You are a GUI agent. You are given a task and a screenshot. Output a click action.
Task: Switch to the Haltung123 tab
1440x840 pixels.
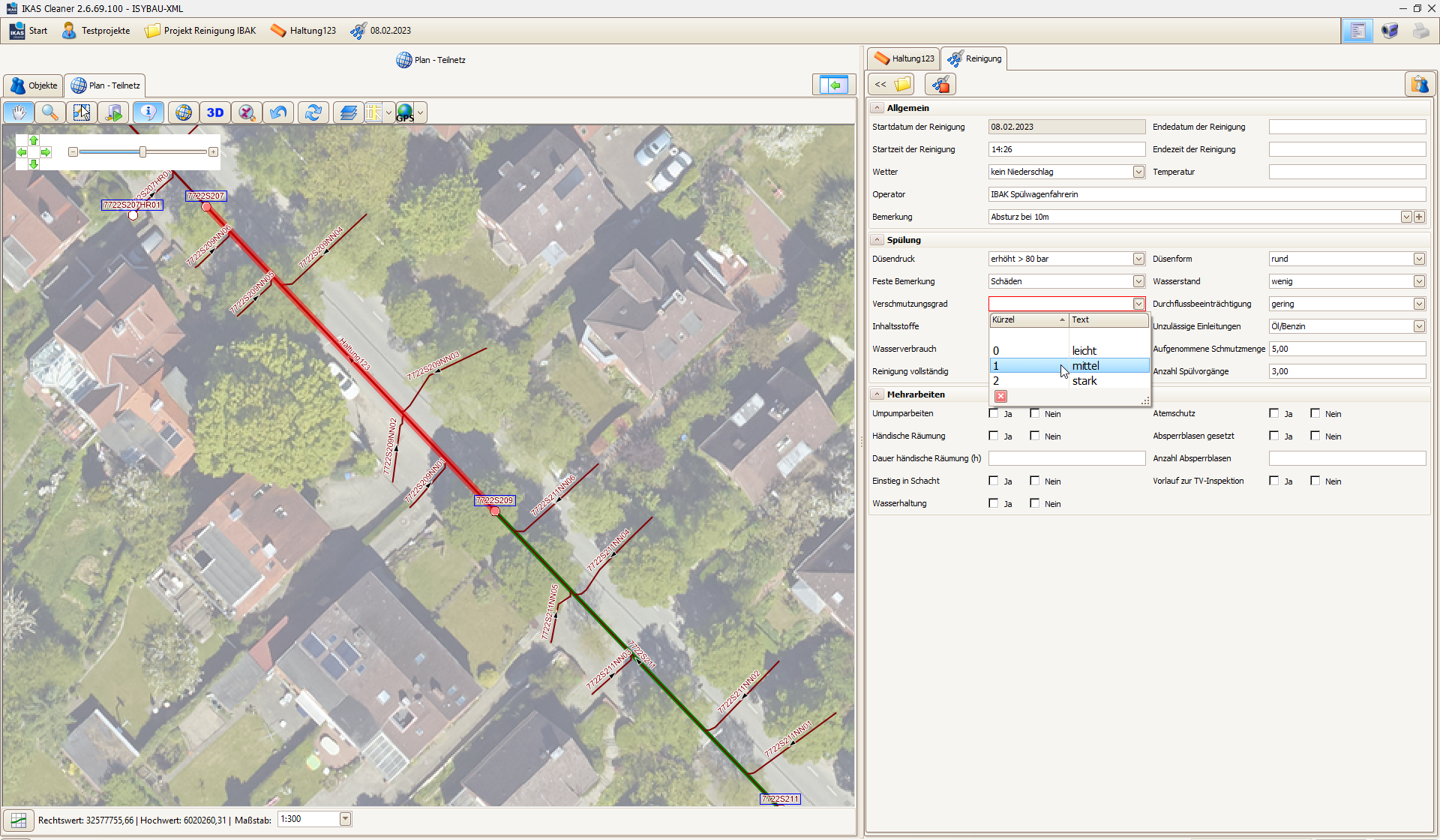click(x=904, y=58)
